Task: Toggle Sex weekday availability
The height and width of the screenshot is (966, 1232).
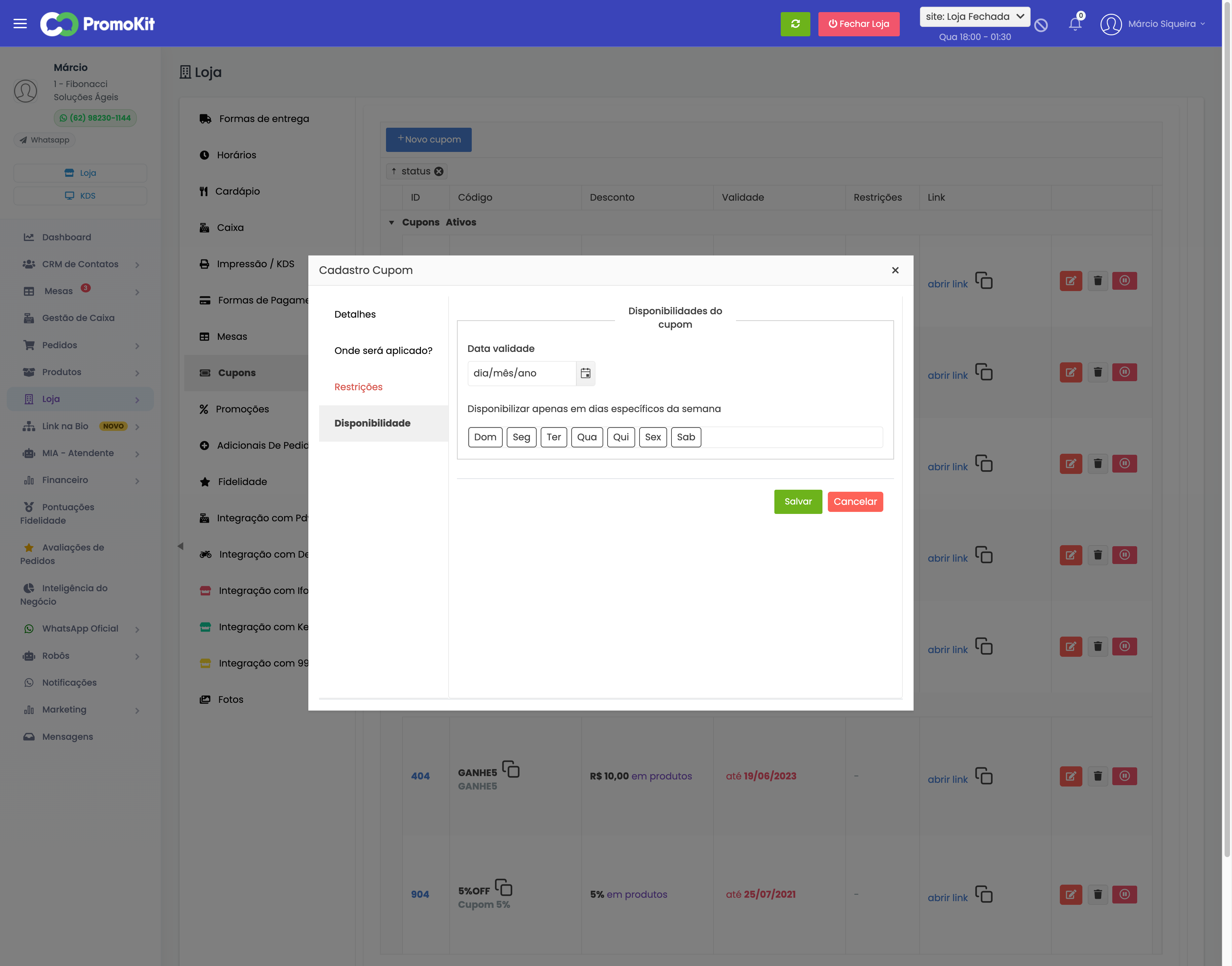Action: point(653,437)
